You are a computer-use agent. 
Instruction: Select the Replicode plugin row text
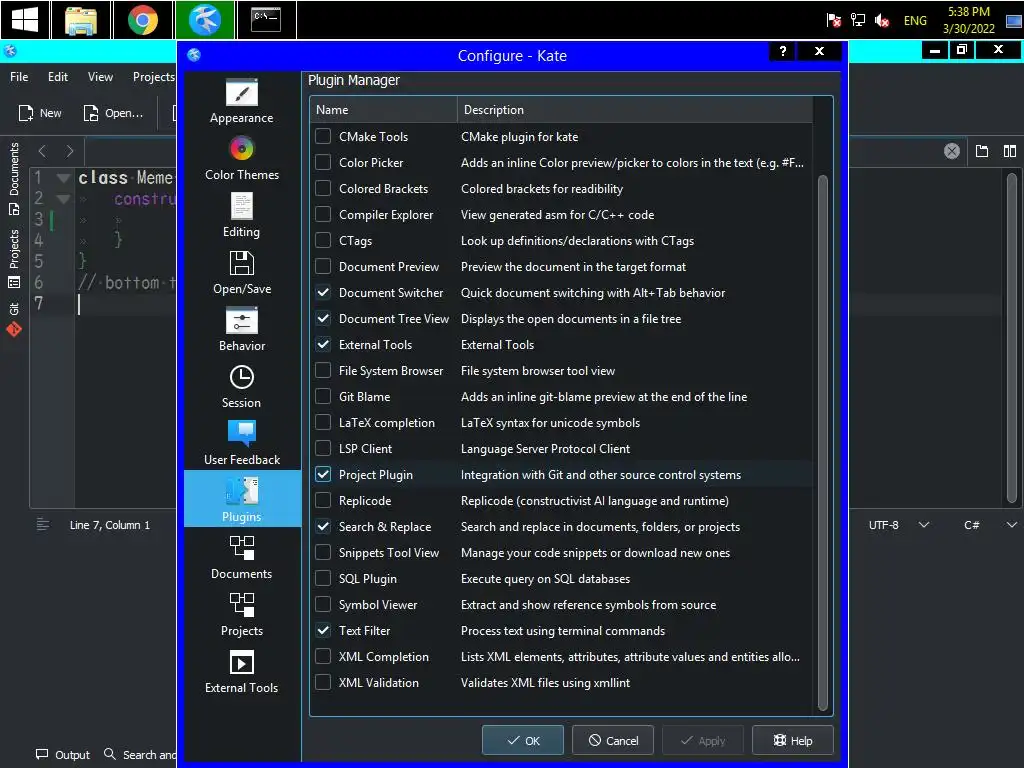365,501
